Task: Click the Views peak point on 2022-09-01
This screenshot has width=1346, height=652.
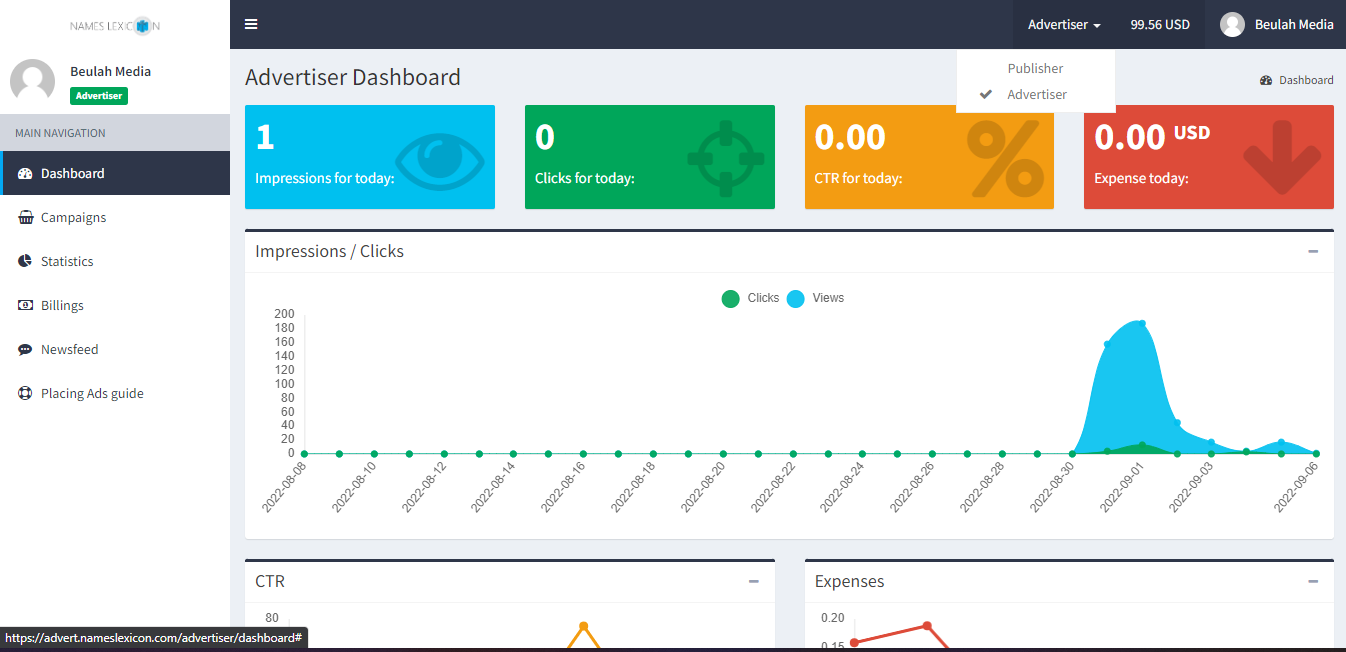Action: (1142, 324)
